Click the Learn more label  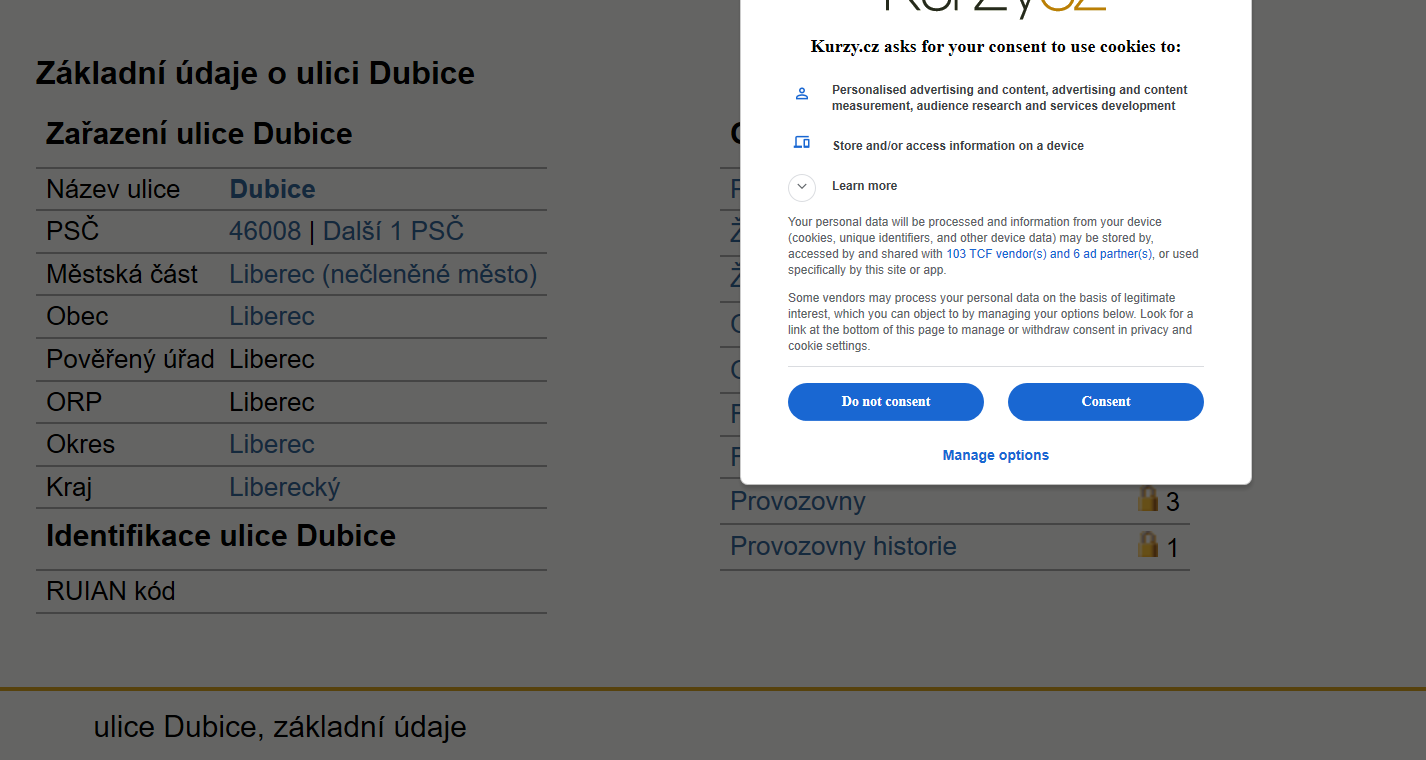tap(864, 186)
